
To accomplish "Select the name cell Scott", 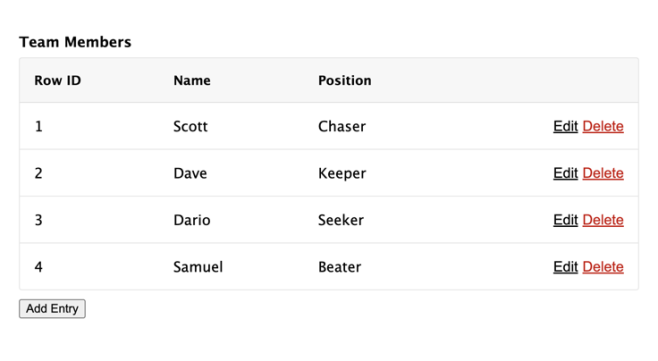I will [x=191, y=126].
